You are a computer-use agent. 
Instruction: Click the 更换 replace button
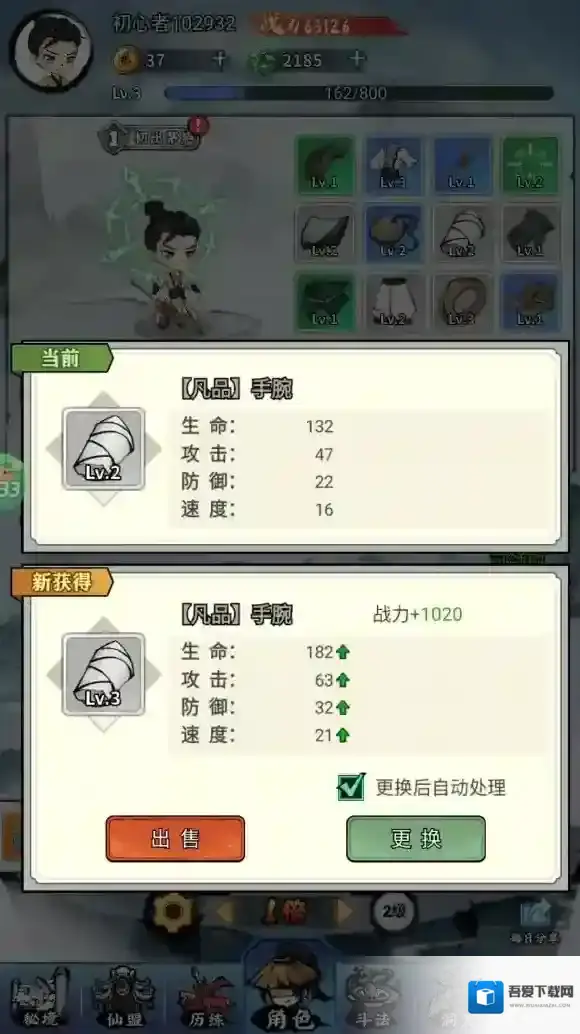[416, 839]
